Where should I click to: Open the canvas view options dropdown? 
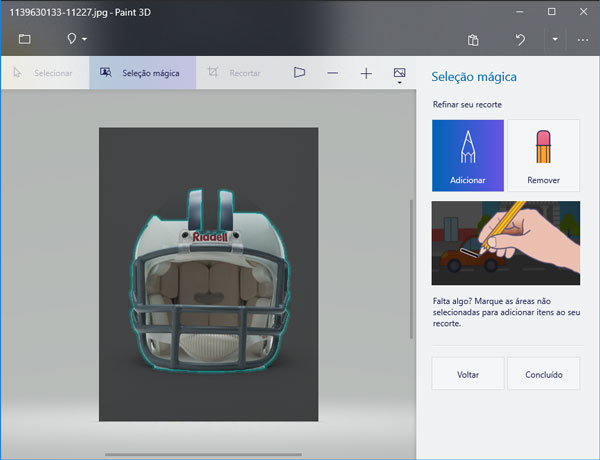tap(399, 75)
